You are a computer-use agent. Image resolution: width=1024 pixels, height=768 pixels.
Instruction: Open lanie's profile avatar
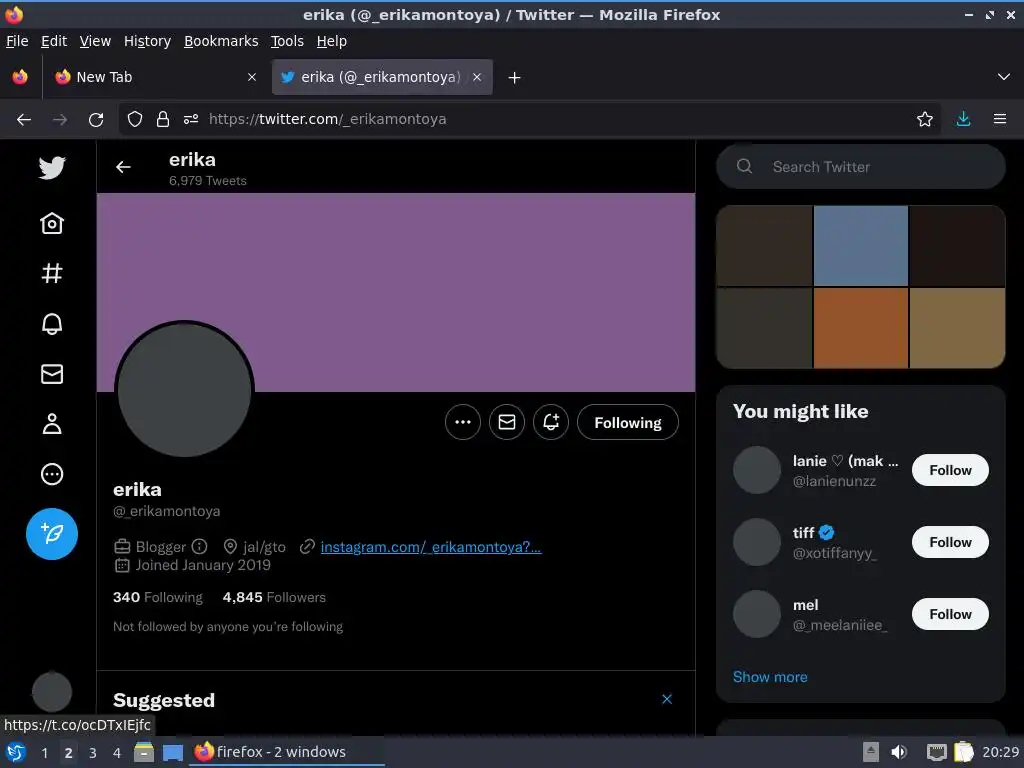pos(757,470)
